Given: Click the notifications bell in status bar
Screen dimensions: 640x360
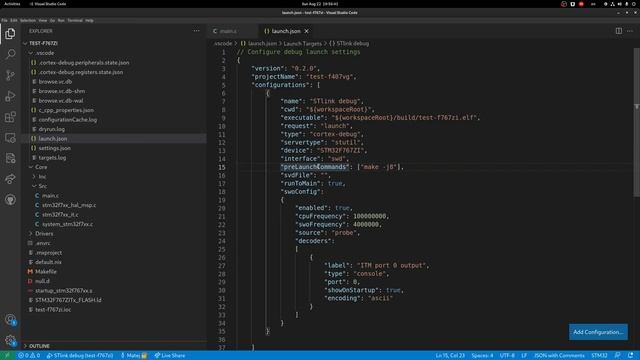Looking at the screenshot, I should [x=631, y=356].
